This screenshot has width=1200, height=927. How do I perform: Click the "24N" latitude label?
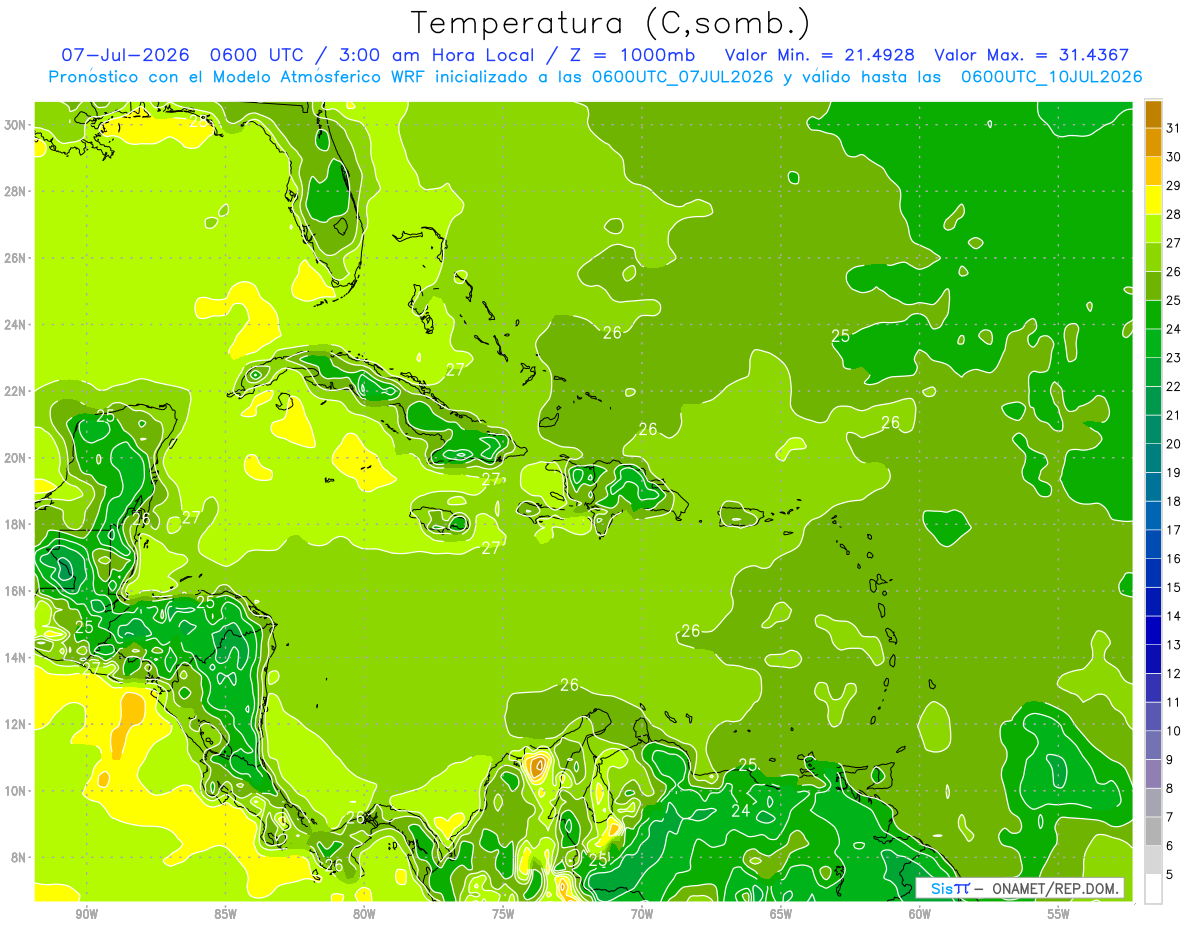click(17, 325)
